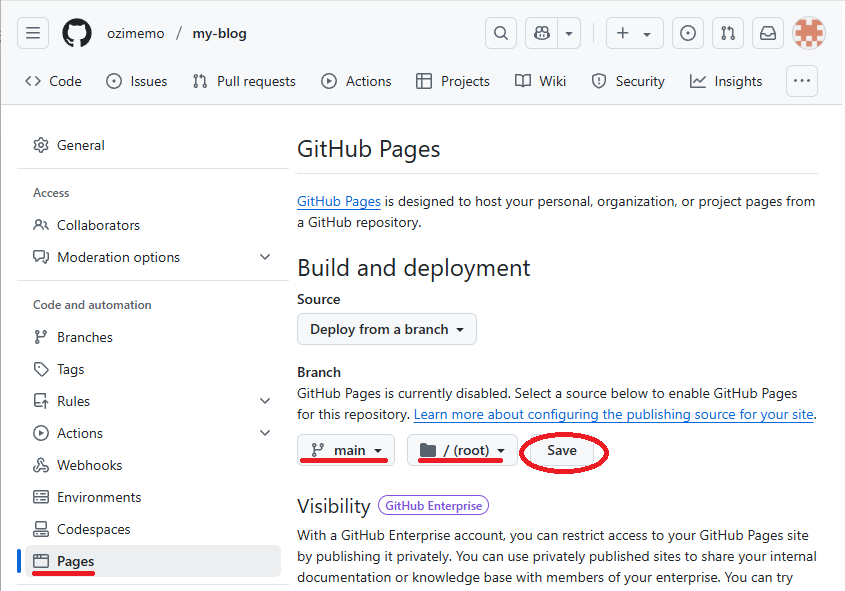The height and width of the screenshot is (591, 845).
Task: Switch to the Projects tab
Action: [453, 81]
